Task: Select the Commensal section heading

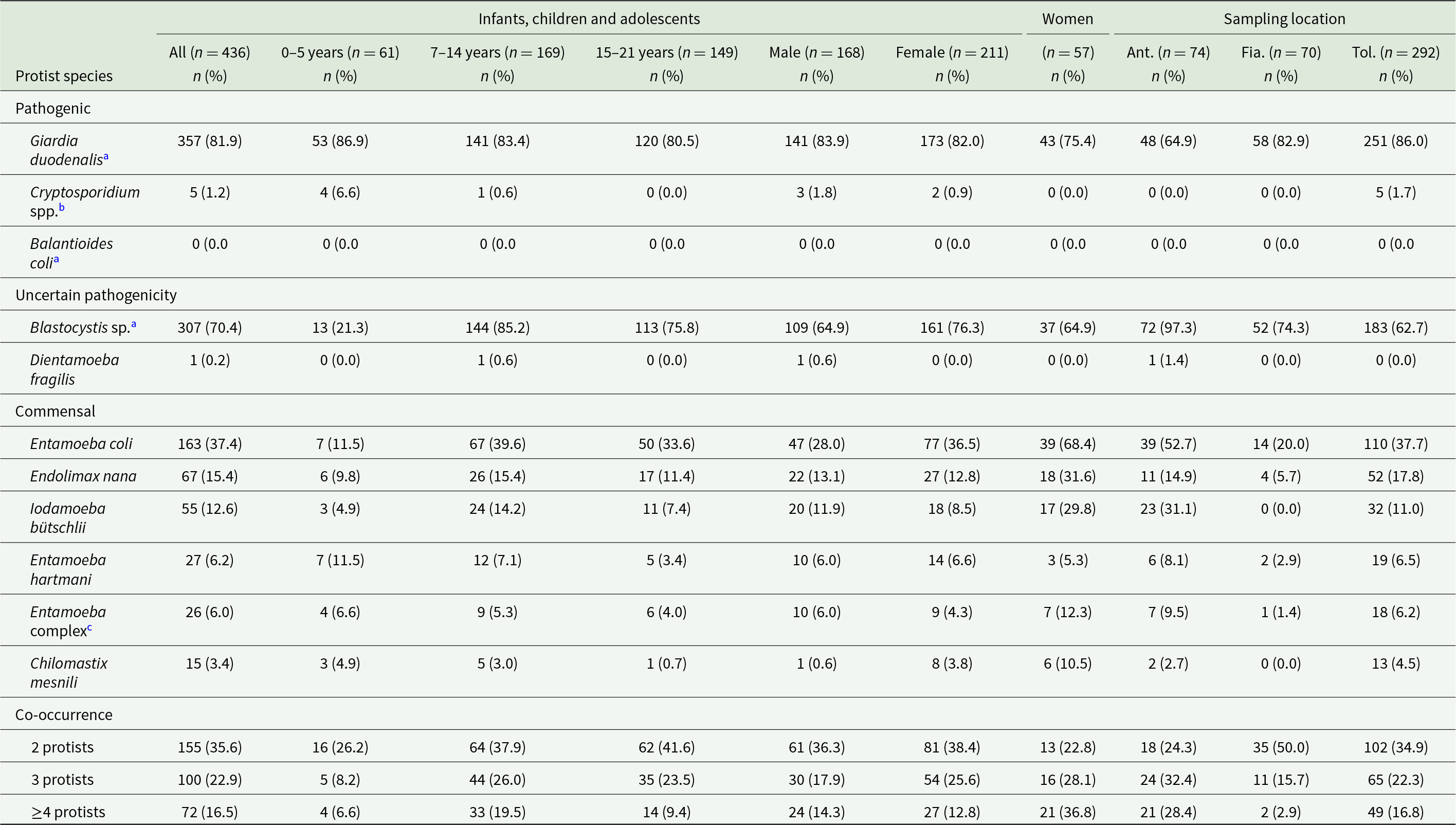Action: point(55,411)
